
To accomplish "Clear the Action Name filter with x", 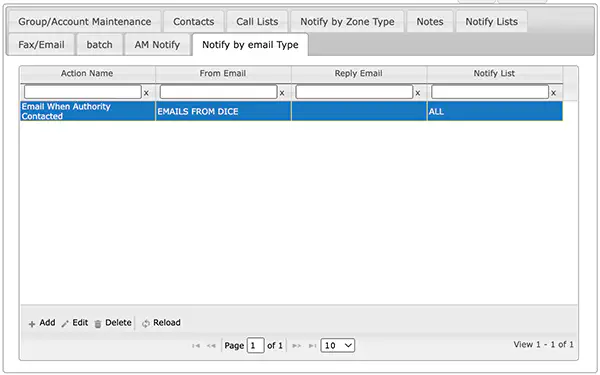I will [x=146, y=93].
